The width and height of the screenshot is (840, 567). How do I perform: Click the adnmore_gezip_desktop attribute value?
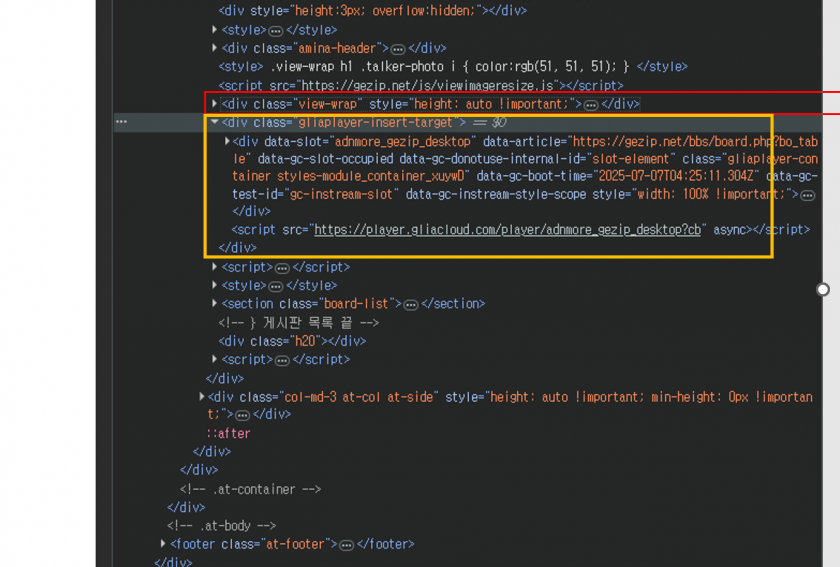click(402, 141)
